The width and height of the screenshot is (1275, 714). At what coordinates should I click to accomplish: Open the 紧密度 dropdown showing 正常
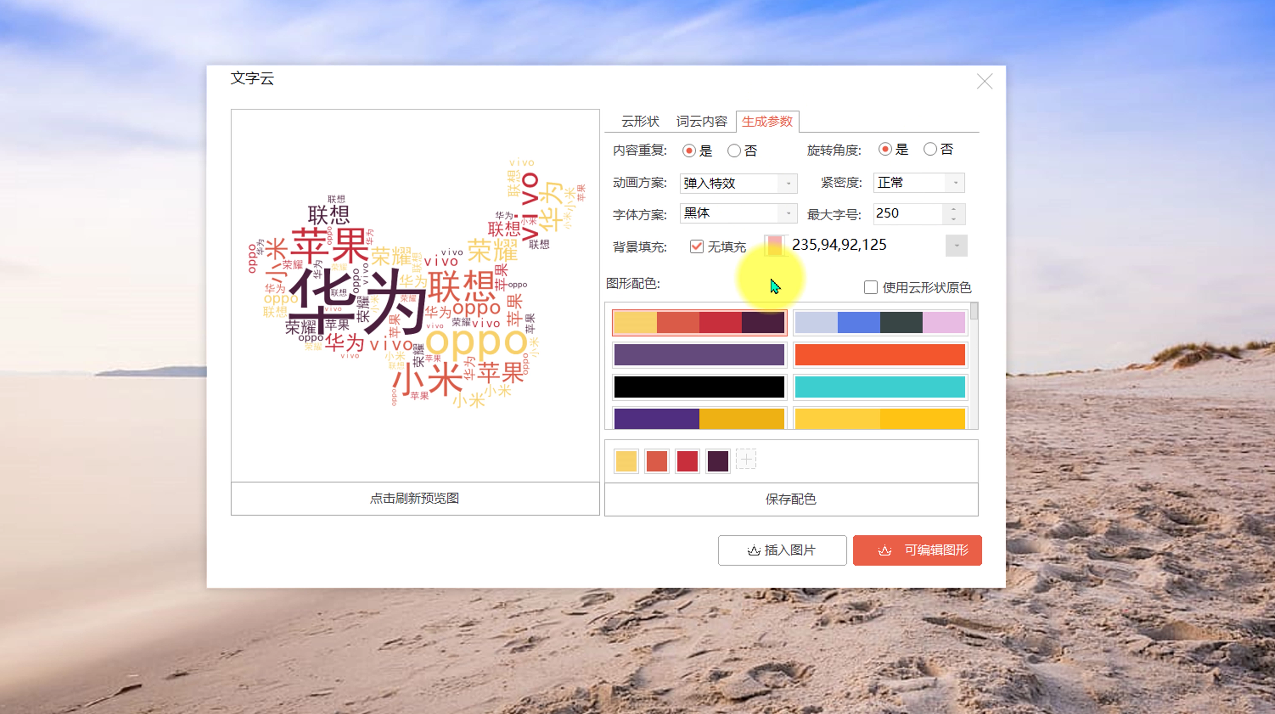919,183
